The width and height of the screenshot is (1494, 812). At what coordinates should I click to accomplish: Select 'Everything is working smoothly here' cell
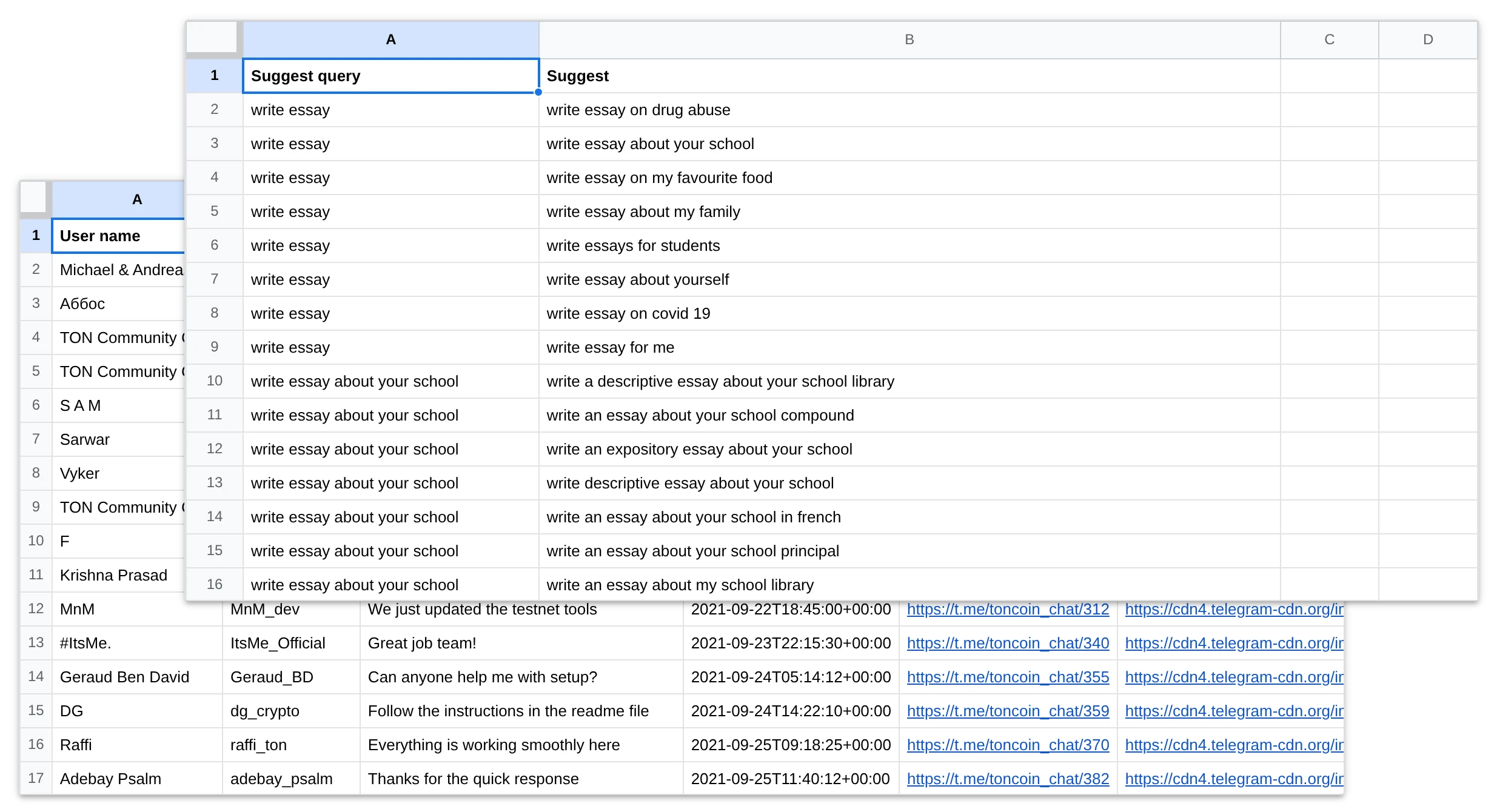(521, 745)
